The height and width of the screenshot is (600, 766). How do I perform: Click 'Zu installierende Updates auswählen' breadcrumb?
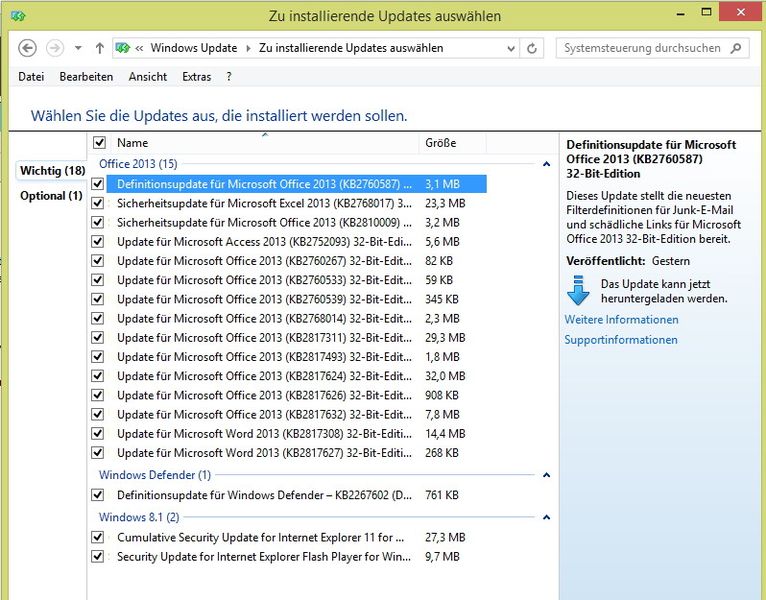pyautogui.click(x=351, y=48)
